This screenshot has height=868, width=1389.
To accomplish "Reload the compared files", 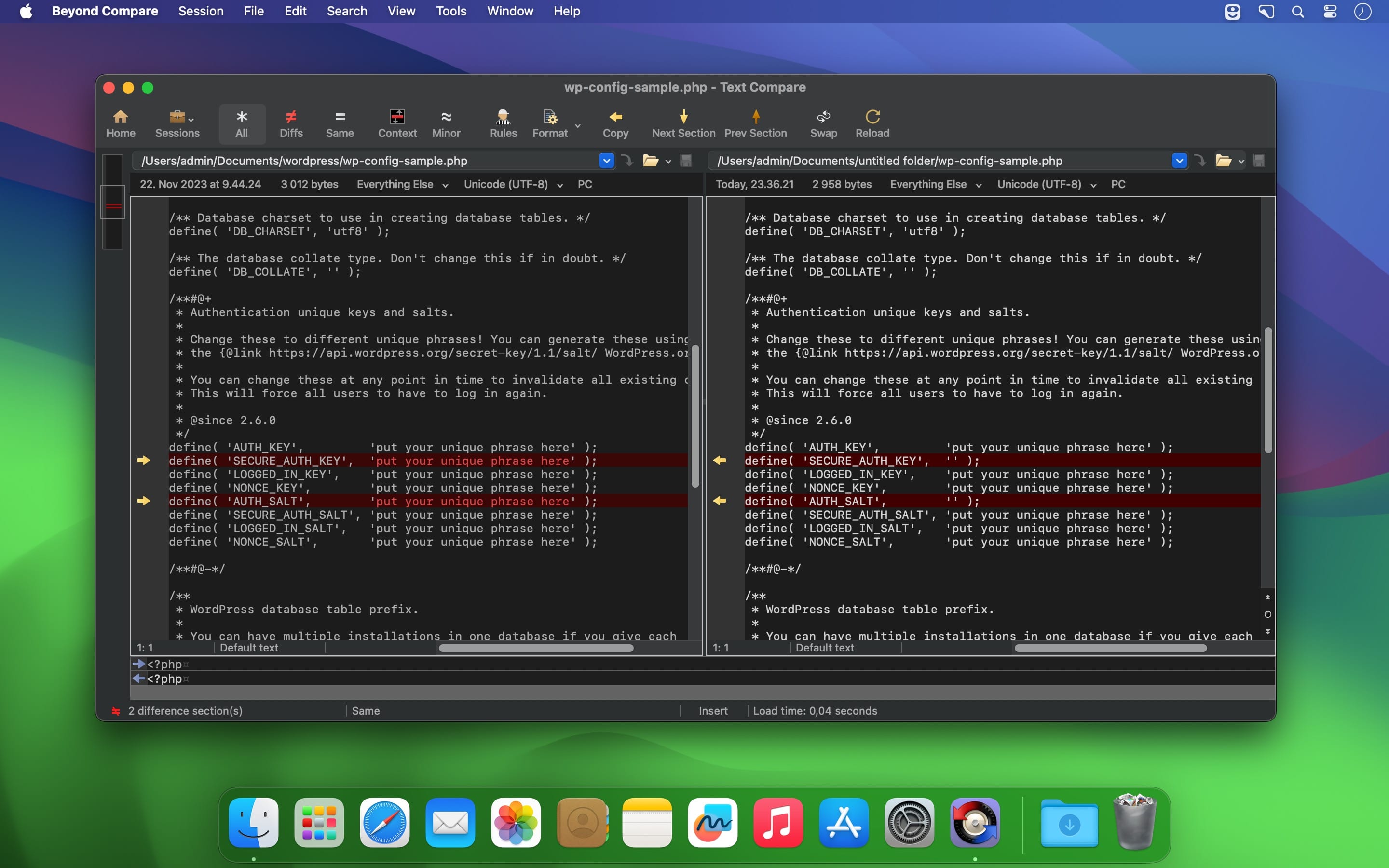I will (x=872, y=124).
